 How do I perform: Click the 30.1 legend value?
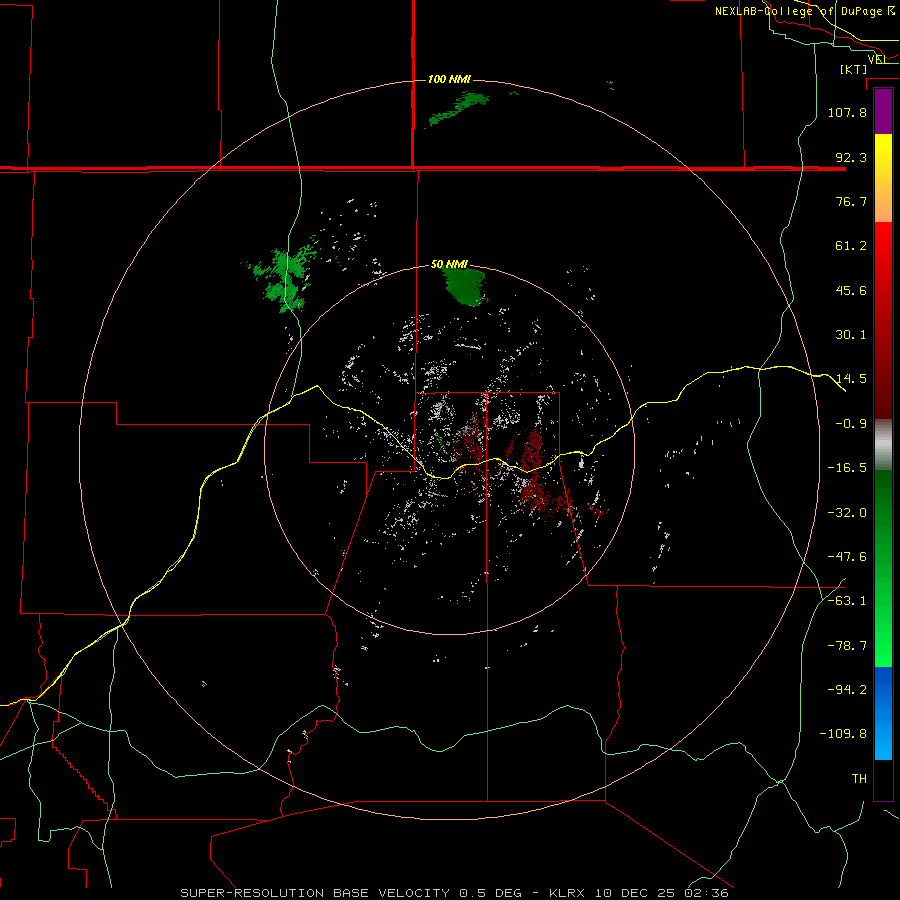point(851,335)
